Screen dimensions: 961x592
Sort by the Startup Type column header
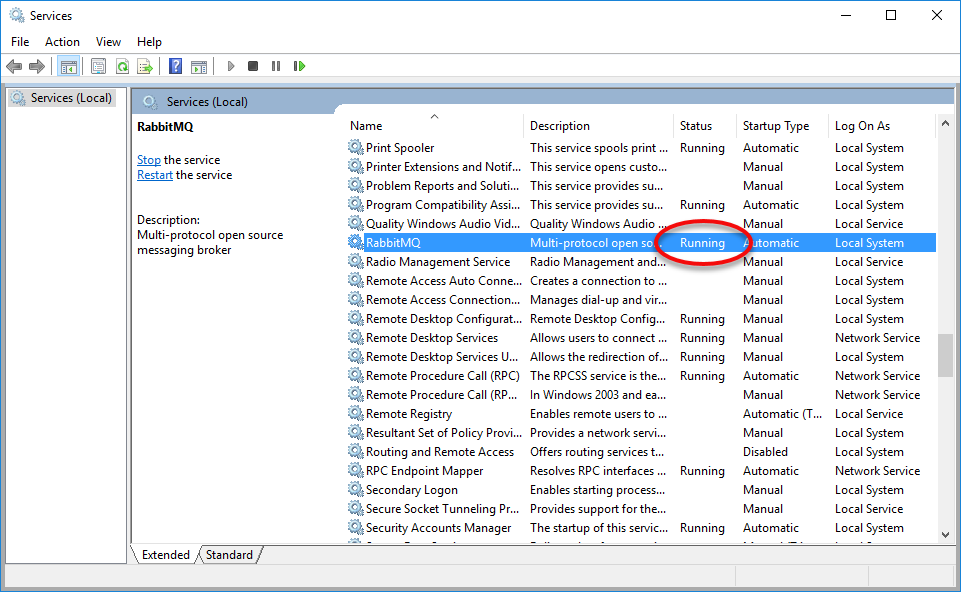[775, 125]
